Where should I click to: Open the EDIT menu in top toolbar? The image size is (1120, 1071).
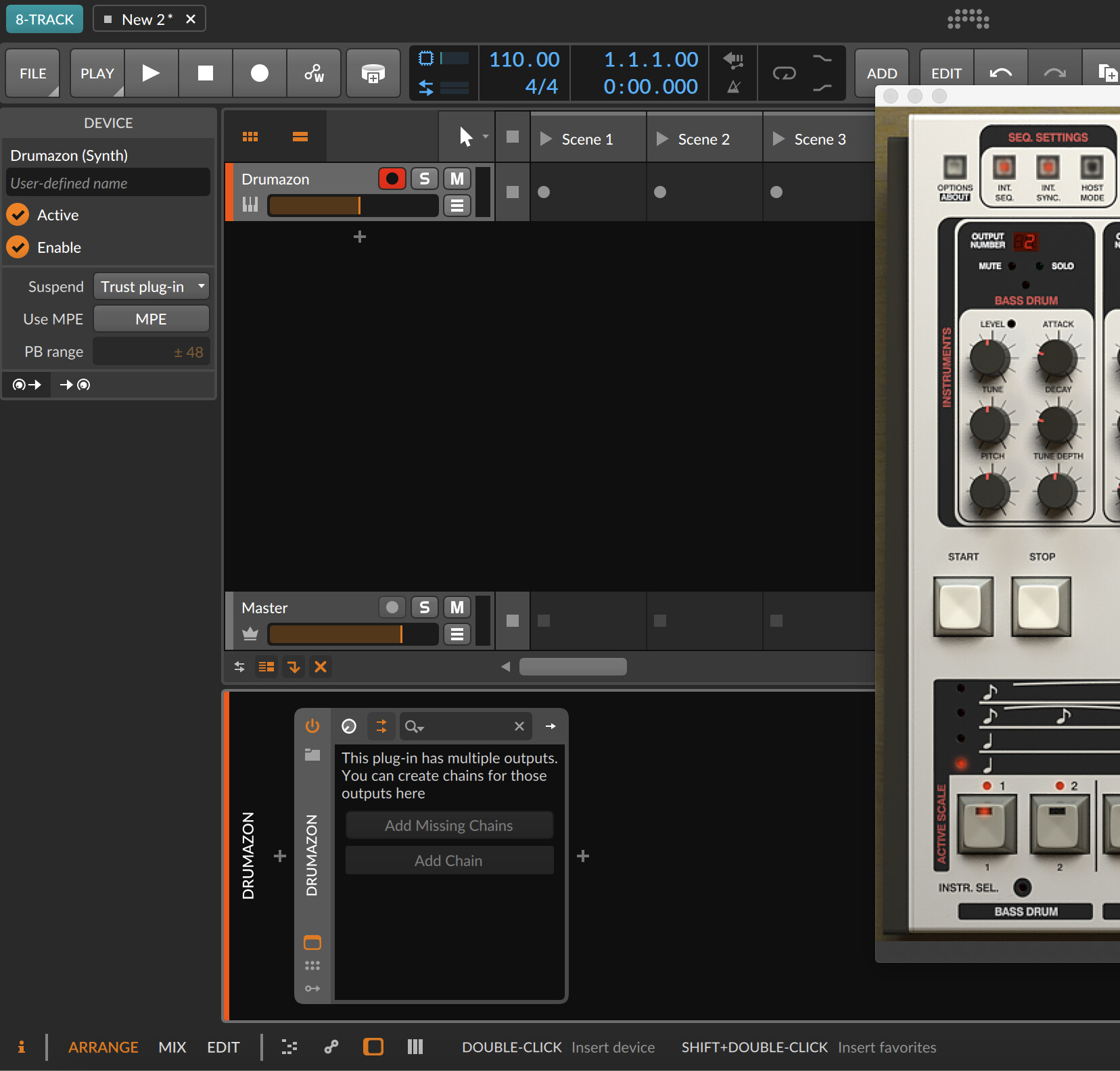click(x=946, y=73)
